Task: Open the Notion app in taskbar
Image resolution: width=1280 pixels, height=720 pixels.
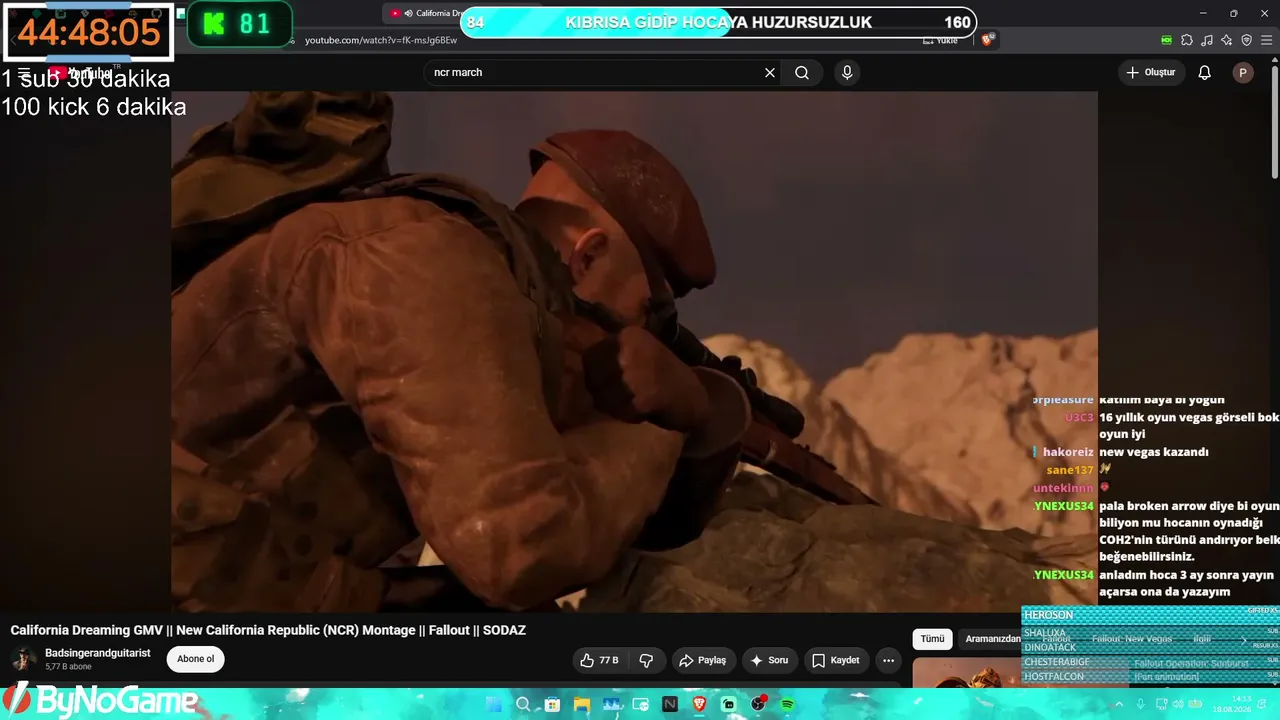Action: pos(670,704)
